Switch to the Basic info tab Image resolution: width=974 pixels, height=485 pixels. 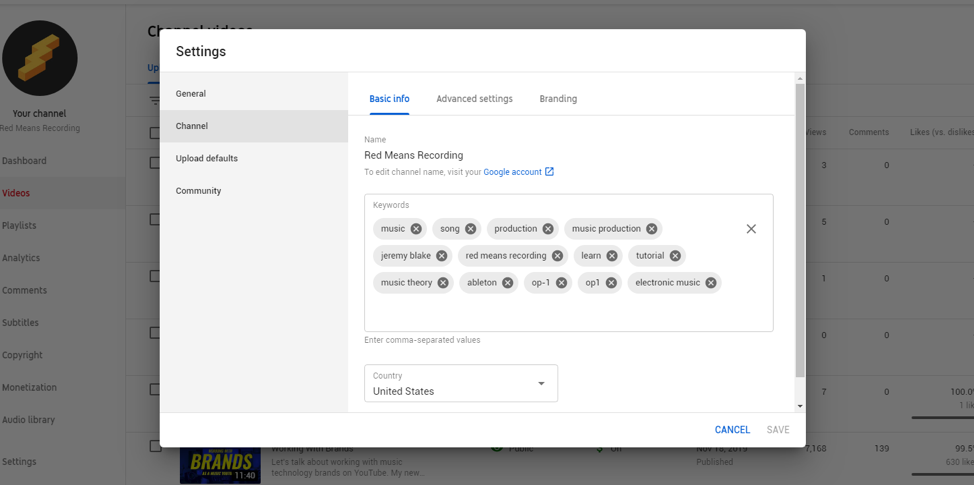point(389,99)
